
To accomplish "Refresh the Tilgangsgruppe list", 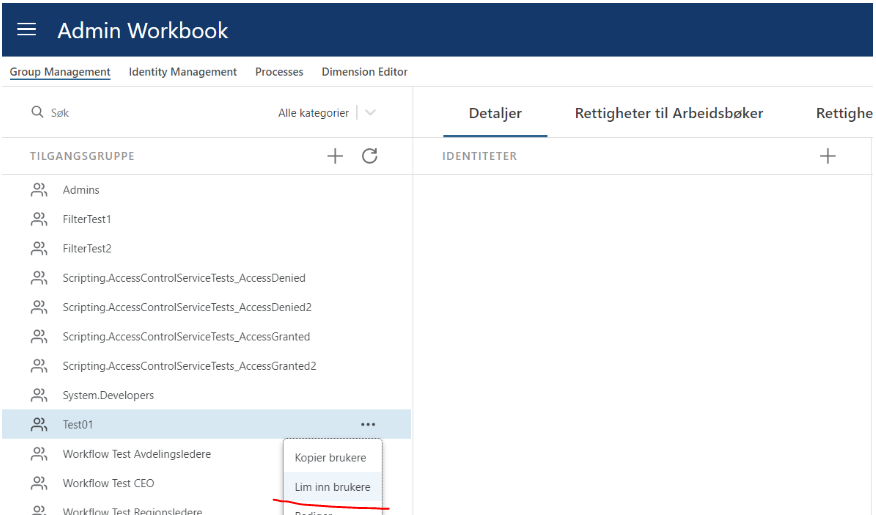I will pos(369,156).
